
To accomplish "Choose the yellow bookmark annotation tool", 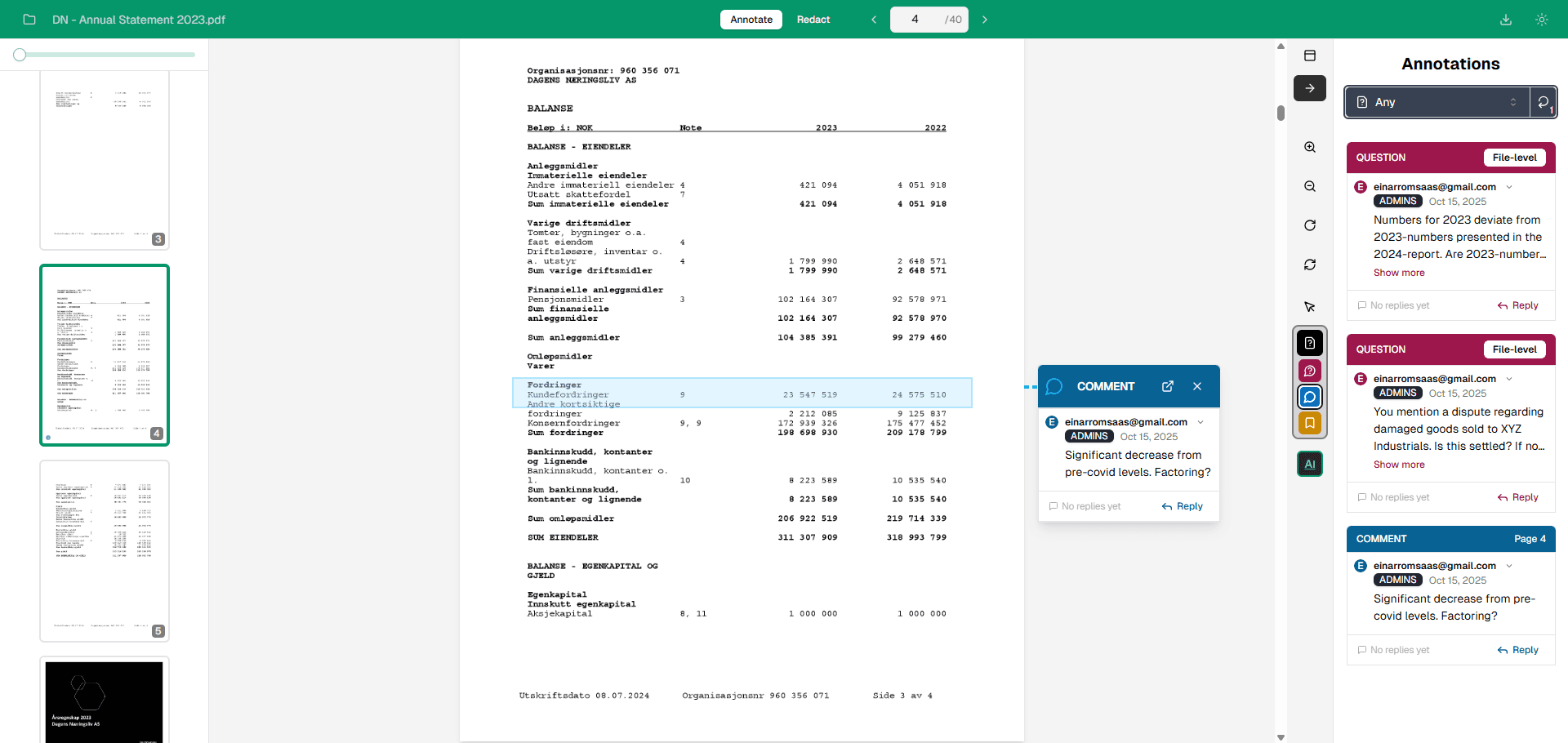I will click(x=1310, y=423).
